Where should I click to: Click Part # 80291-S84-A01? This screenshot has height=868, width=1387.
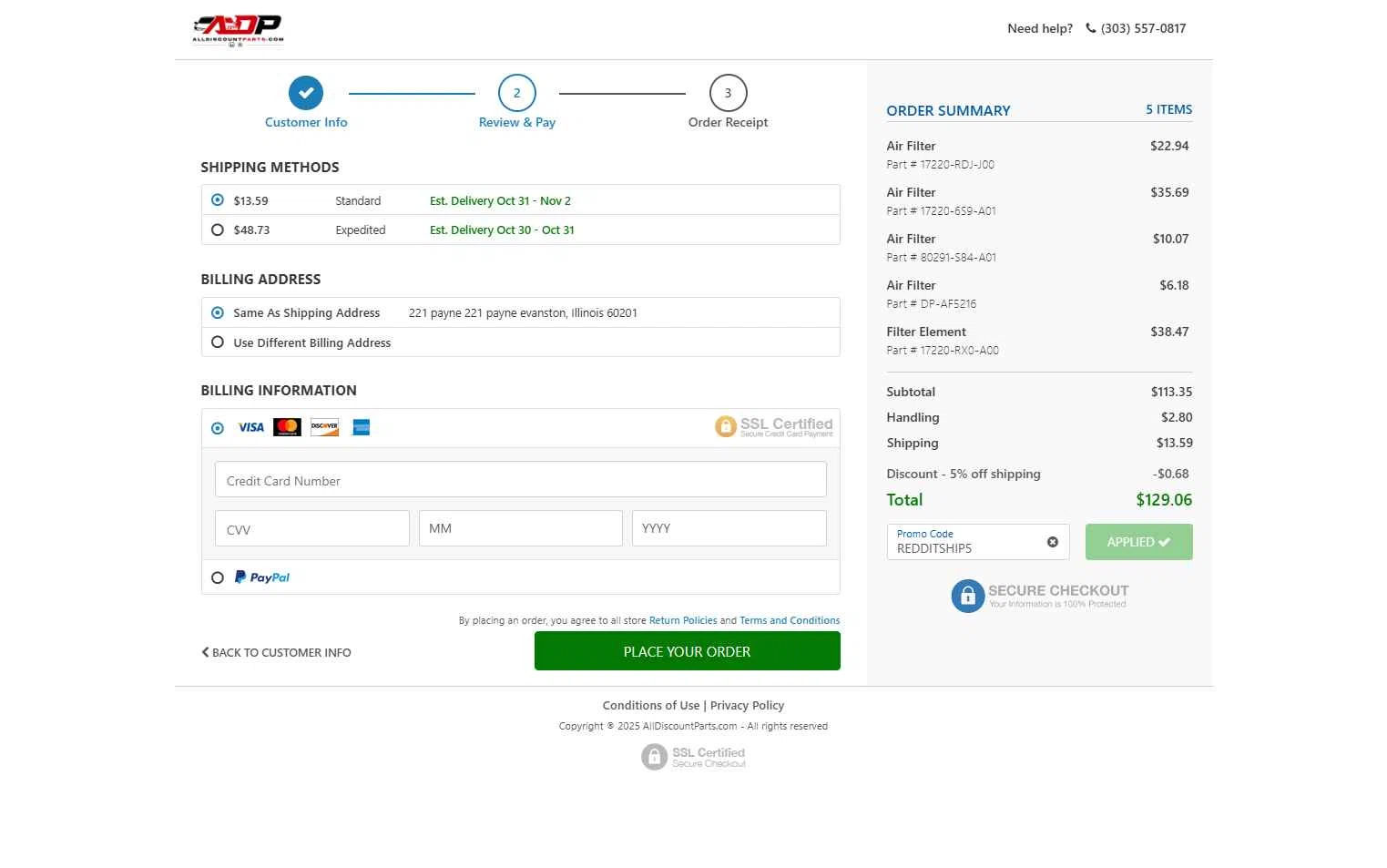point(941,257)
